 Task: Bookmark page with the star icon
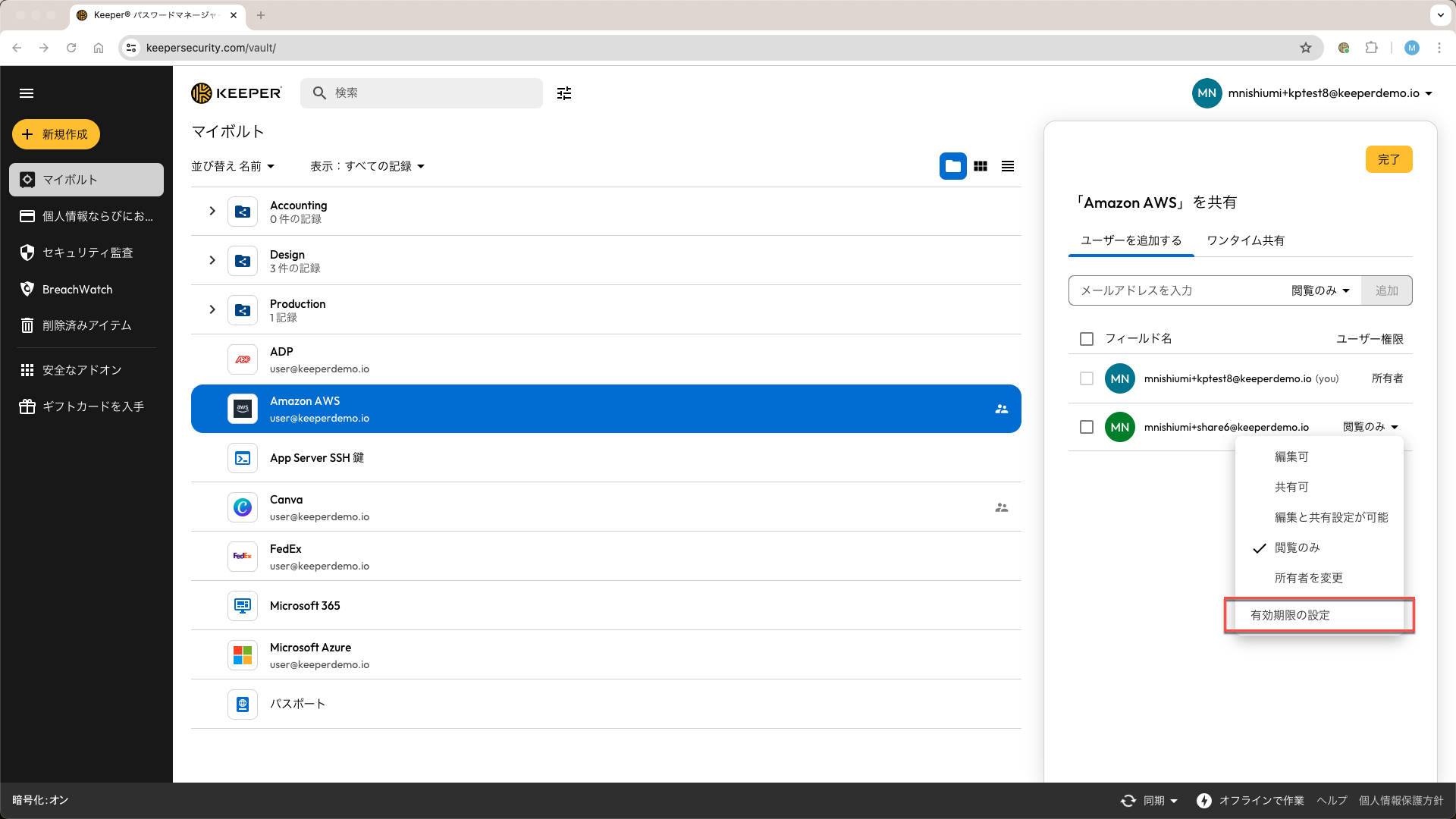coord(1306,48)
